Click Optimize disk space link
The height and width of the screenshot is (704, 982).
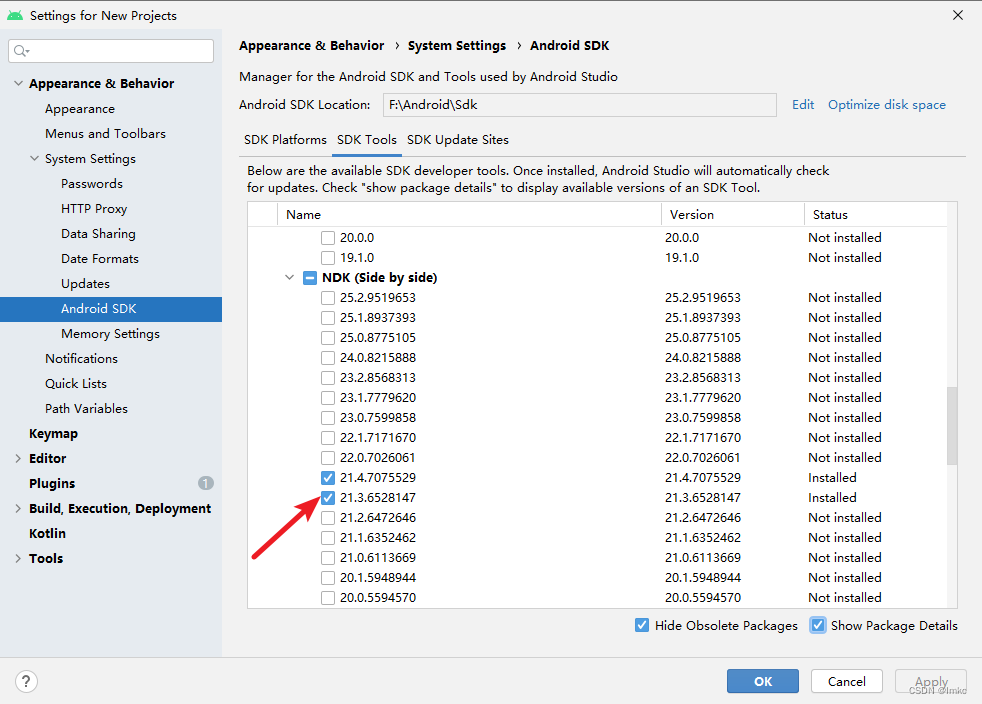tap(887, 105)
